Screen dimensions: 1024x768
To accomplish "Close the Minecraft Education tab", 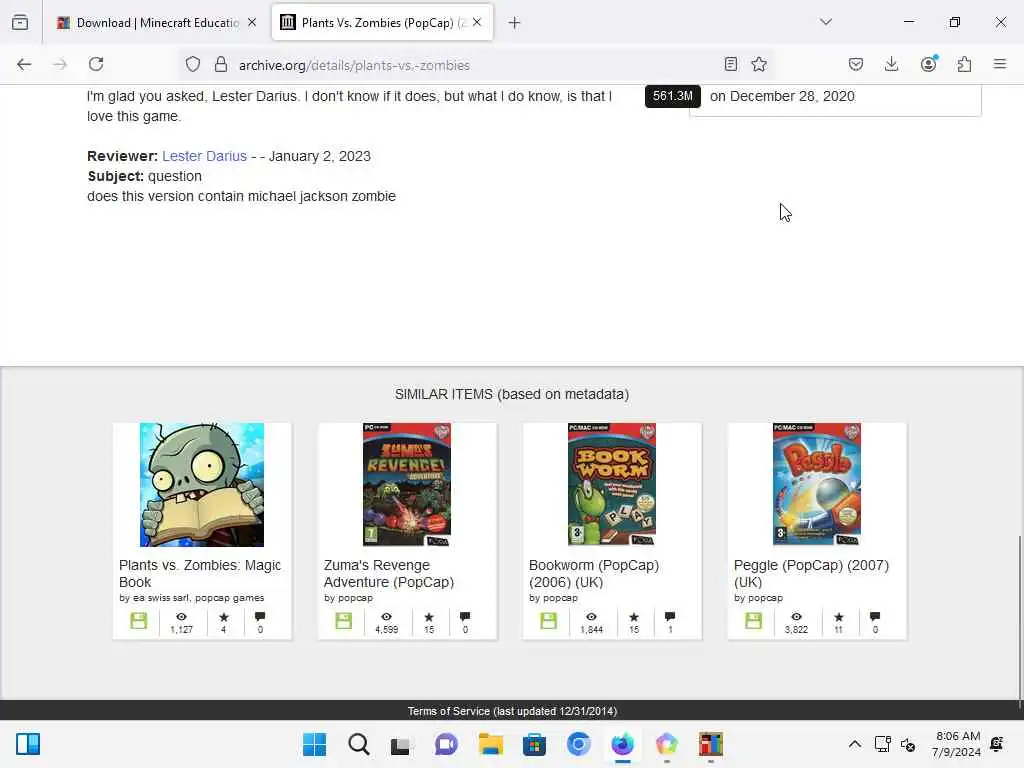I will (252, 22).
